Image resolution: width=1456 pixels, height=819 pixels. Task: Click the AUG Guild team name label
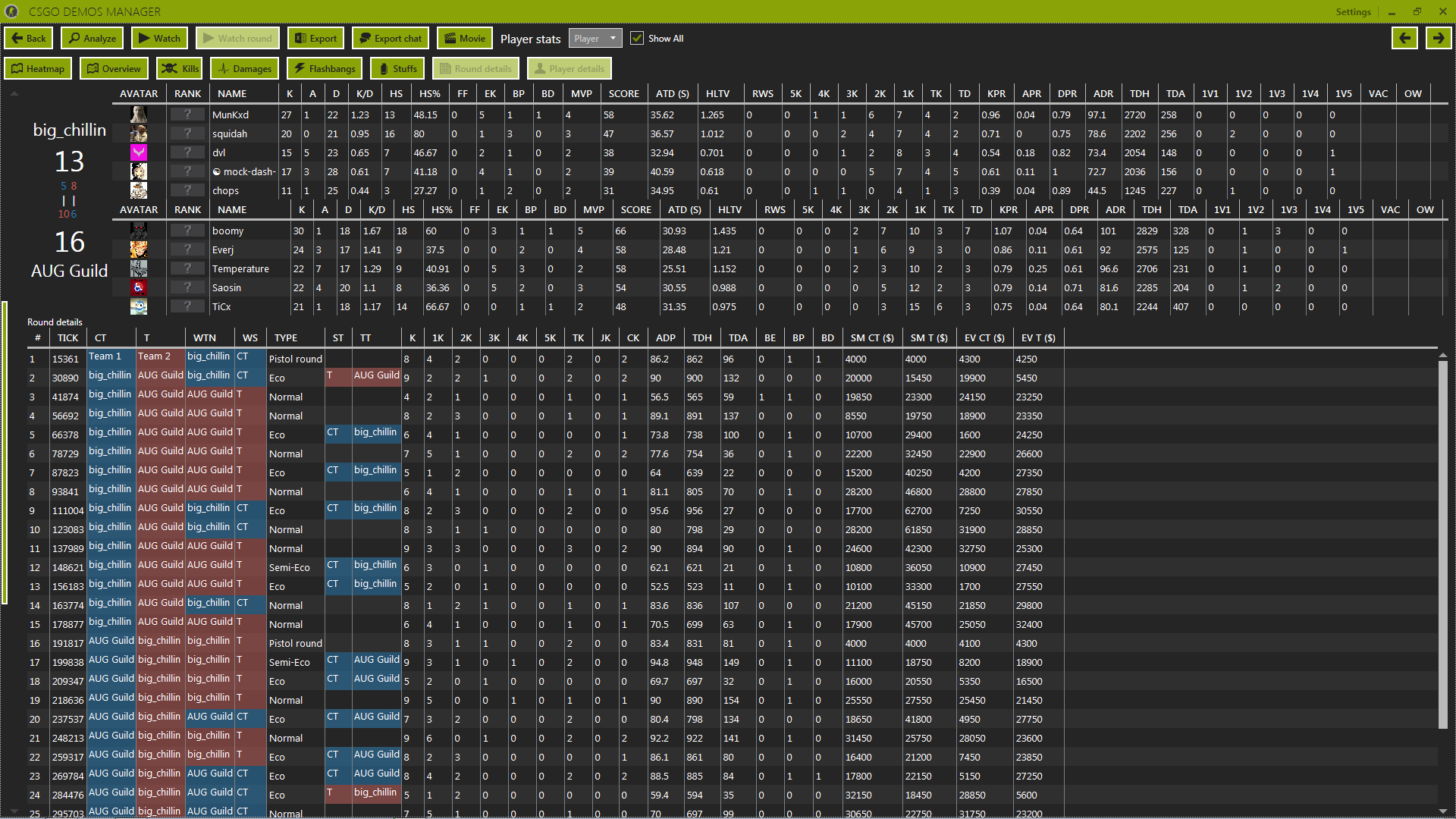coord(69,271)
